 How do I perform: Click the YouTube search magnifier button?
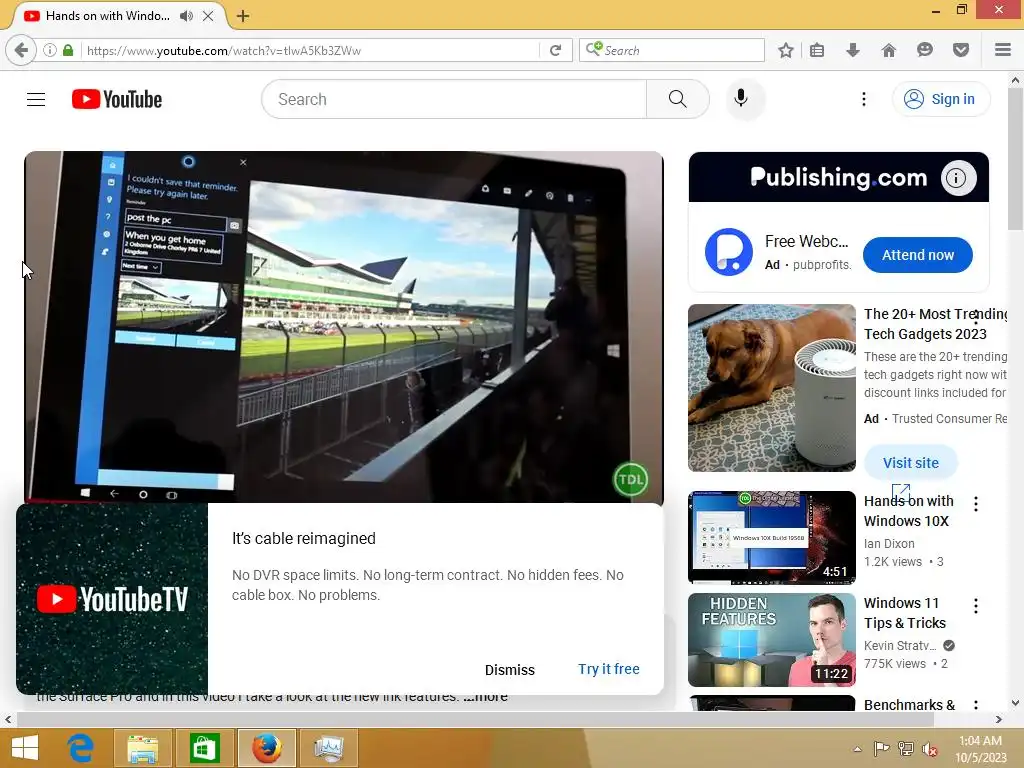(677, 99)
